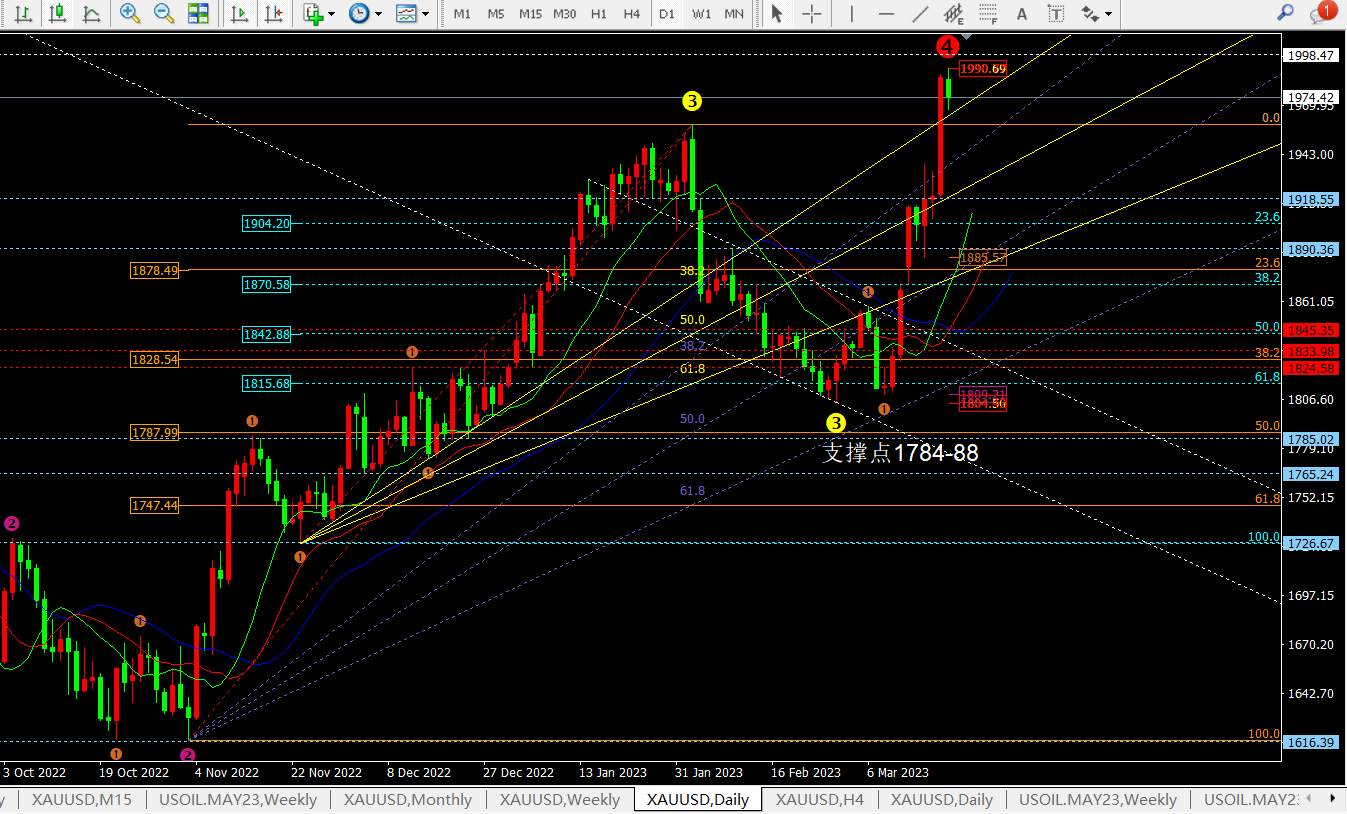1347x814 pixels.
Task: Activate the equidistant channel tool
Action: tap(954, 14)
